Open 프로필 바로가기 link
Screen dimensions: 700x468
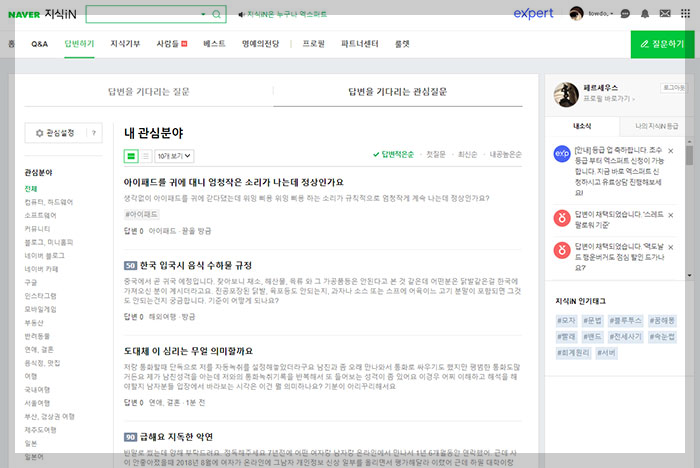tap(609, 99)
